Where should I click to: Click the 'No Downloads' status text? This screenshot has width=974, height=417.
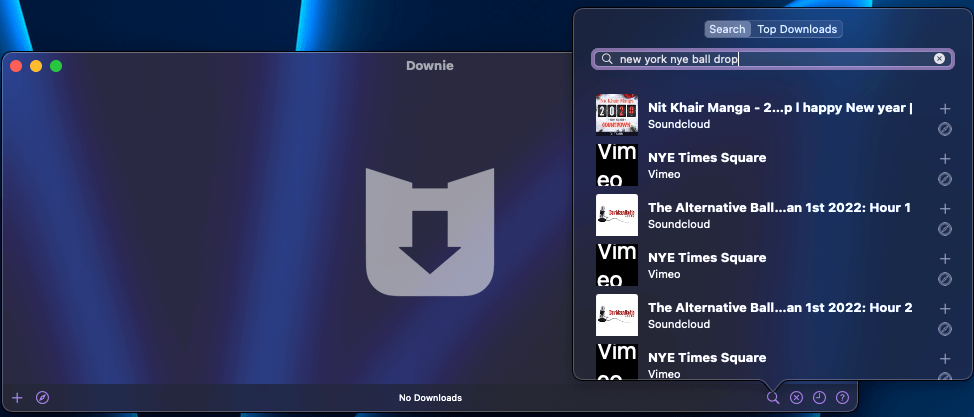[x=430, y=398]
